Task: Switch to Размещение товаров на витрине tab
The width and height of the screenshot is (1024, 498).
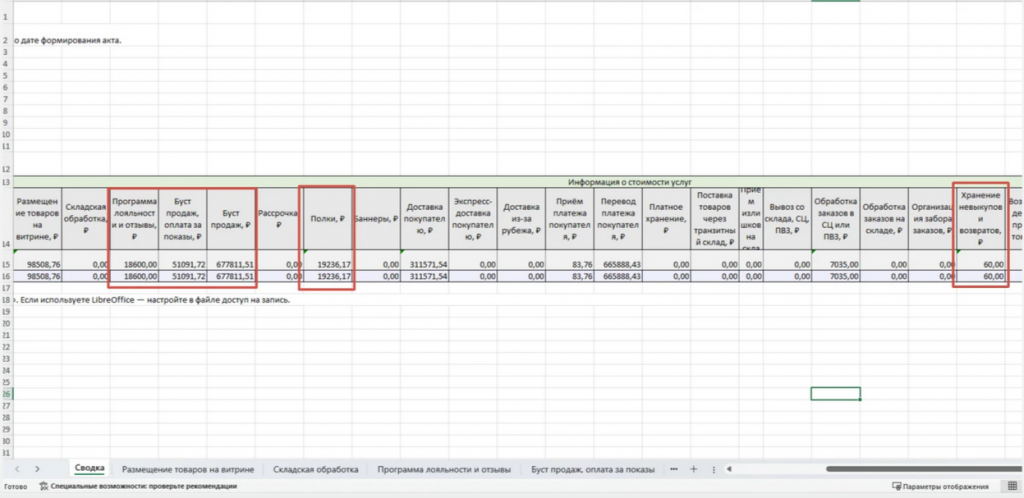Action: coord(188,469)
